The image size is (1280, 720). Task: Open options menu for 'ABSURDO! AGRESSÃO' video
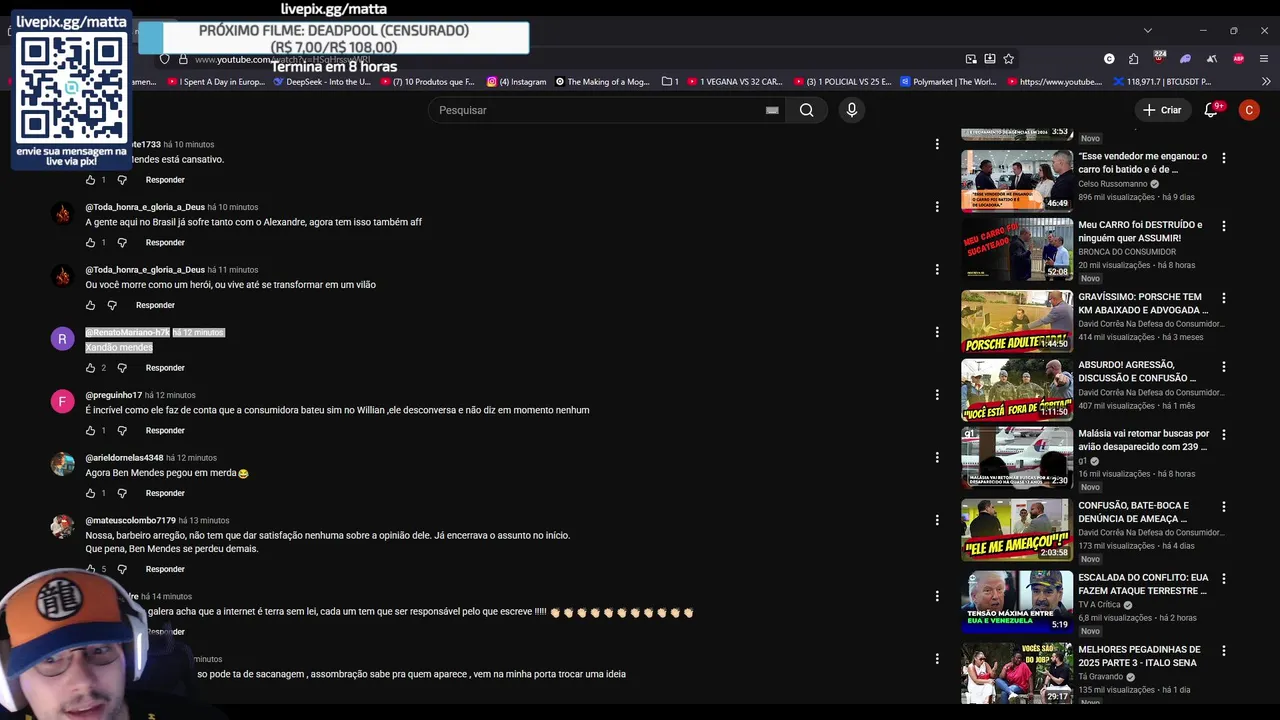pyautogui.click(x=1223, y=366)
